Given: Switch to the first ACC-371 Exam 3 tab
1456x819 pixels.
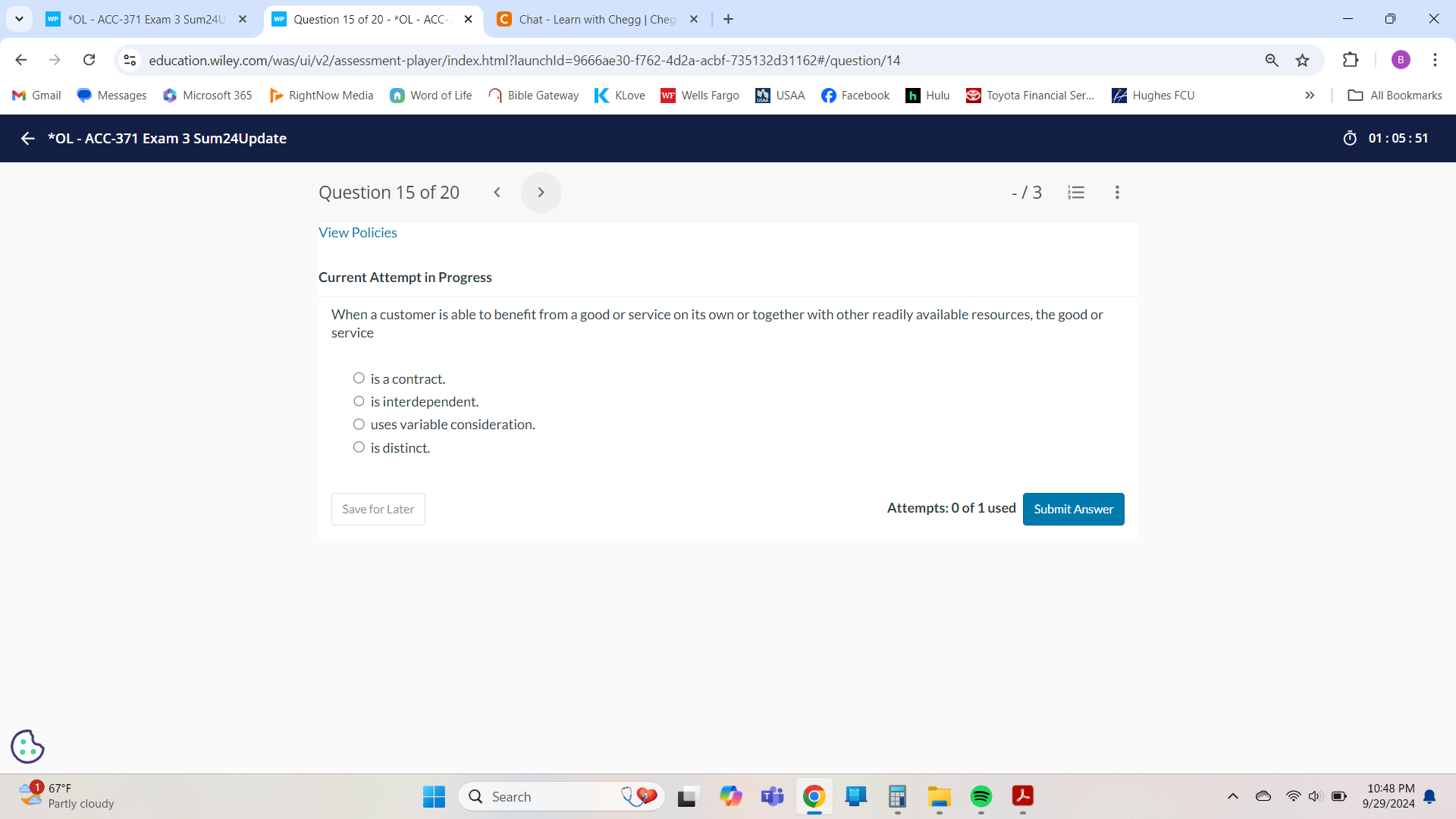Looking at the screenshot, I should coord(144,19).
